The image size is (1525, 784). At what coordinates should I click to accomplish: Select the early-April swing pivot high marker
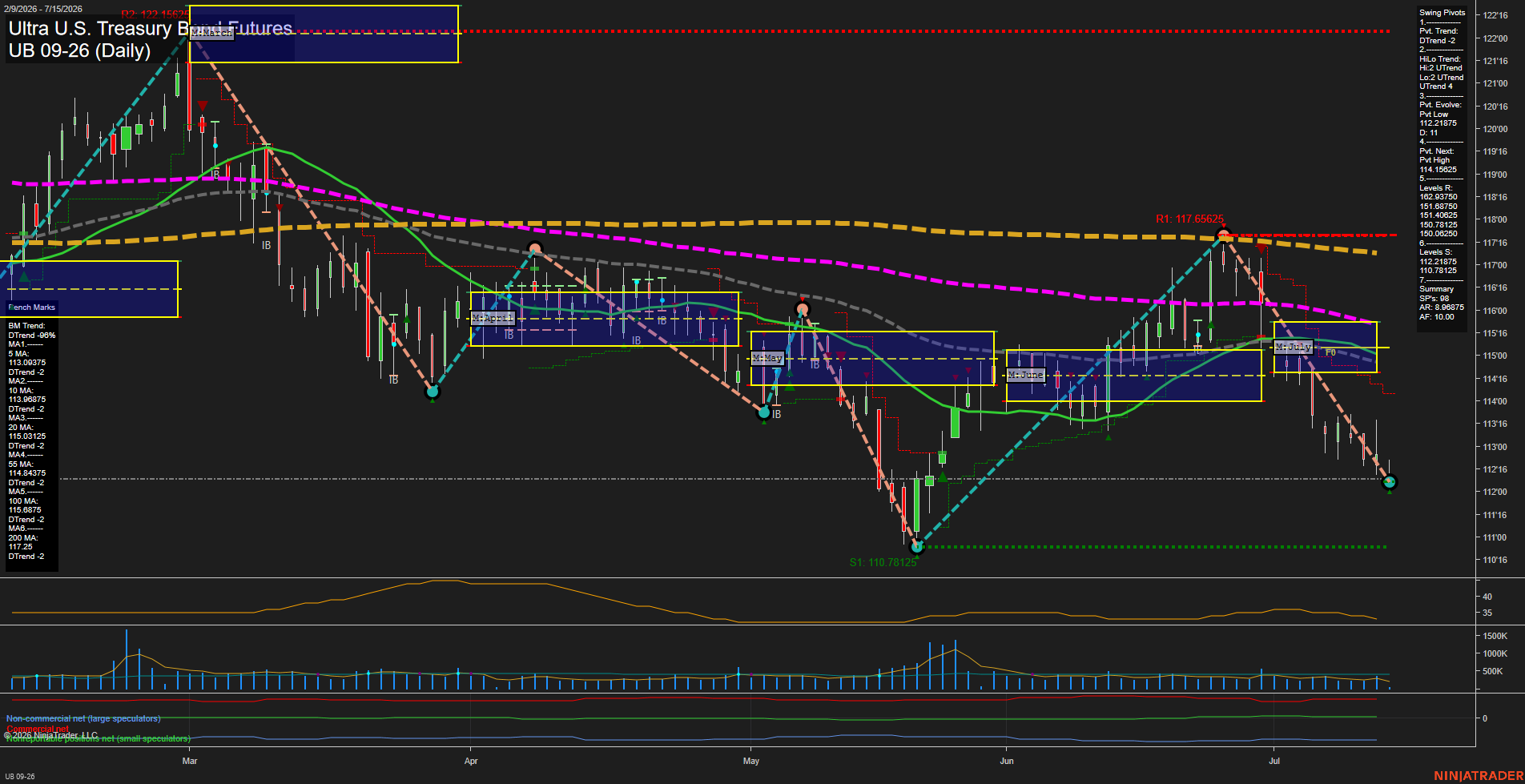(535, 249)
